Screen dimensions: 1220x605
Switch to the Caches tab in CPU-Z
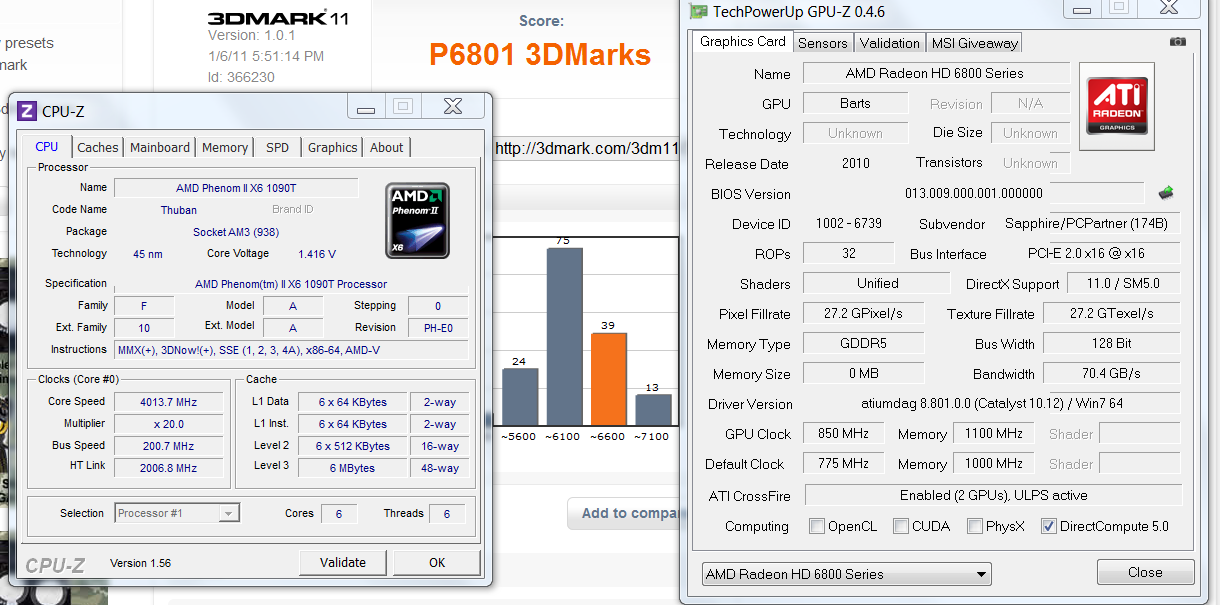click(x=98, y=147)
